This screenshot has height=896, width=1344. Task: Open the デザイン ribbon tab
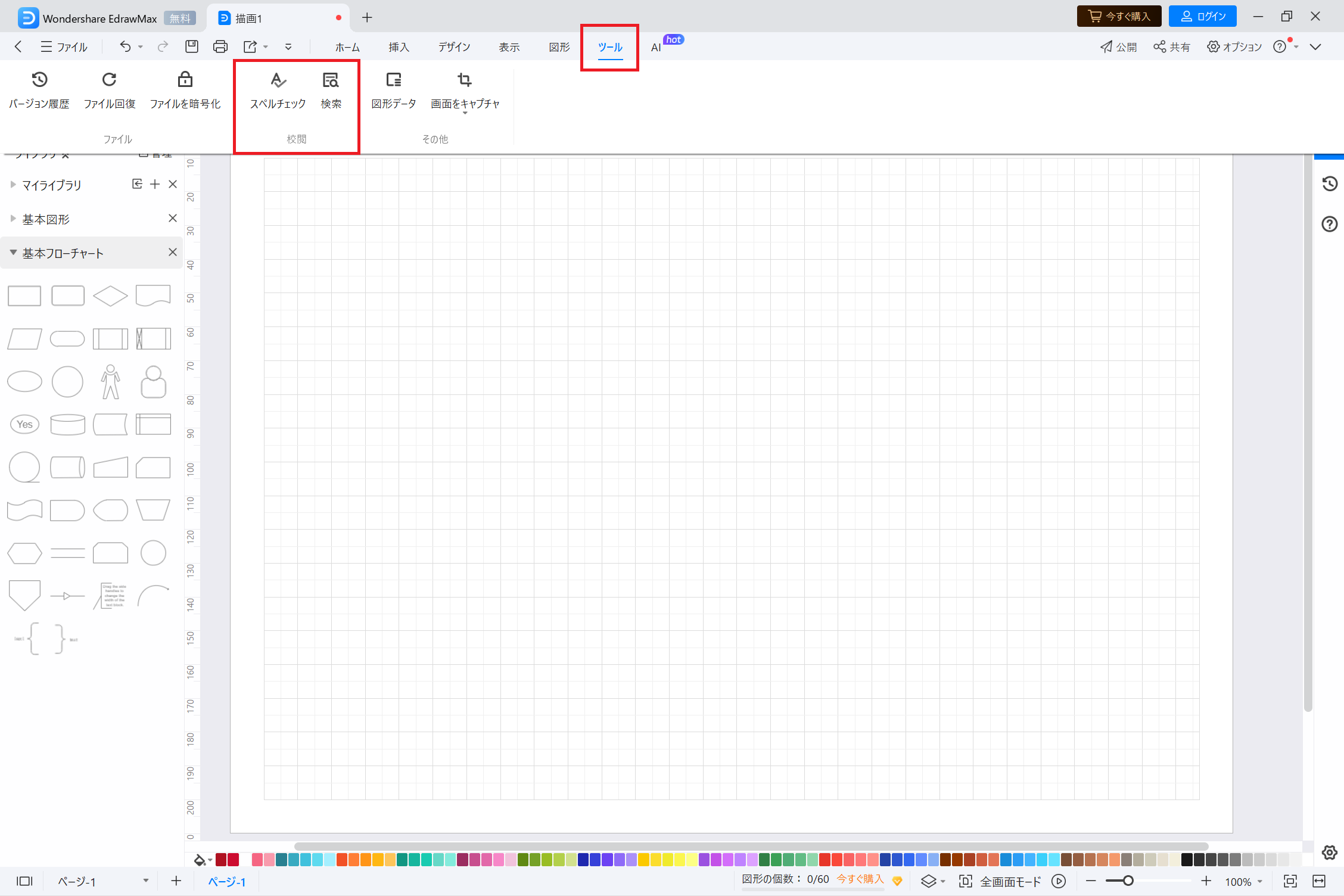coord(454,47)
